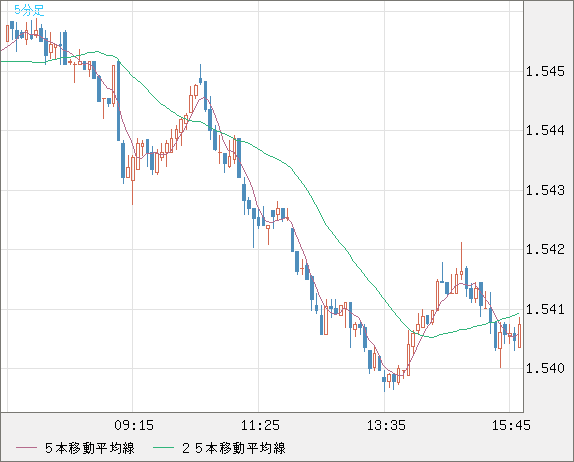The width and height of the screenshot is (574, 462).
Task: Click the last red candle at right edge
Action: [519, 333]
